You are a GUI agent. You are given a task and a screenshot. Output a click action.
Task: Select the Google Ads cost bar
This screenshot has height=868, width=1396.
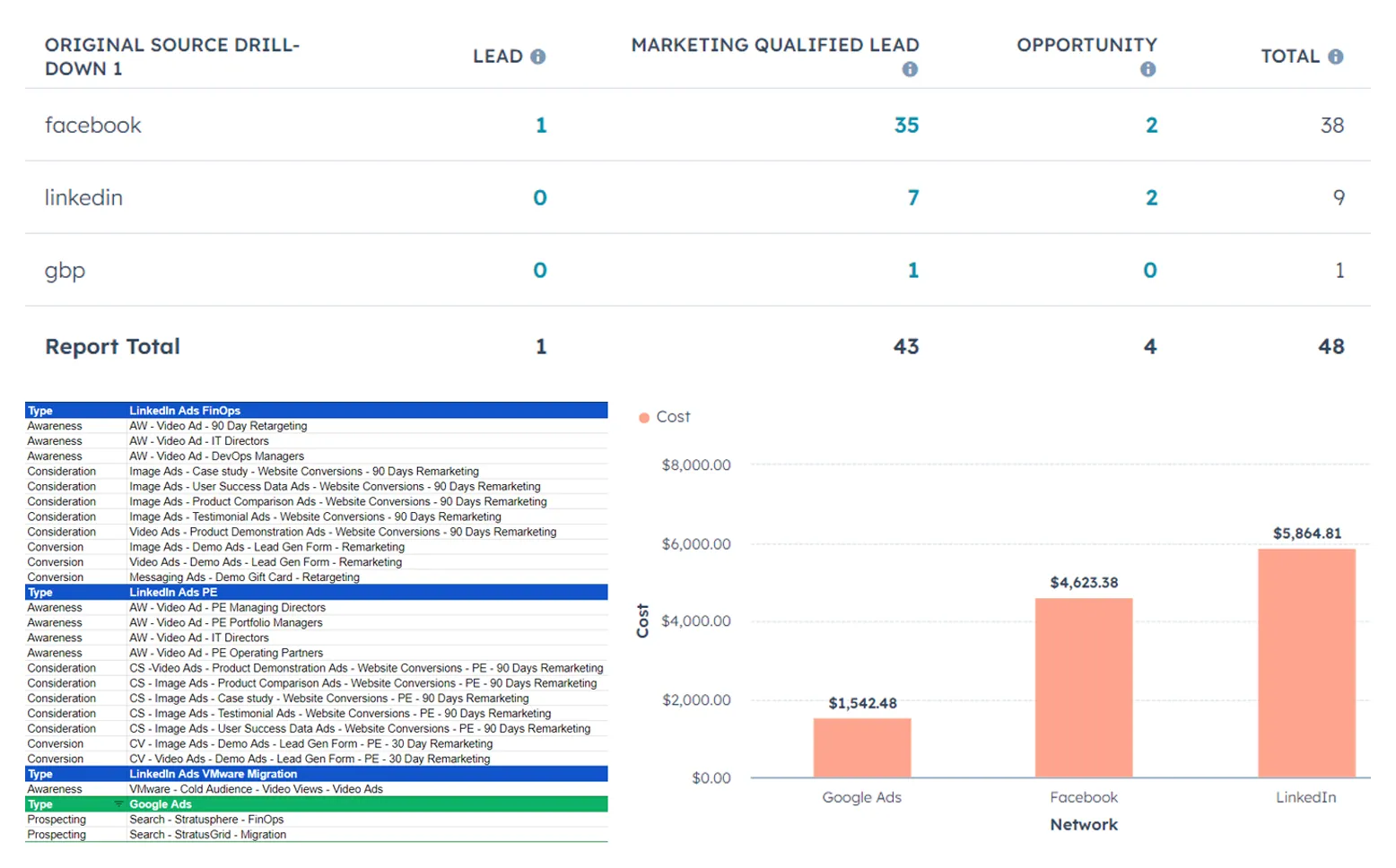pos(862,748)
